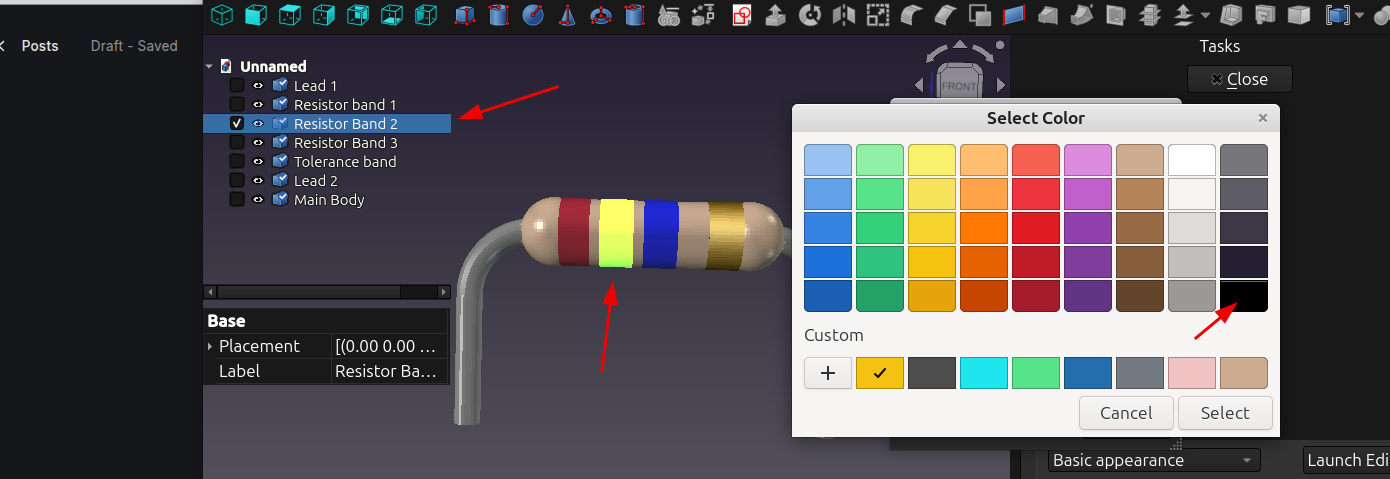Check the Main Body checkbox
This screenshot has height=479, width=1390.
[237, 200]
